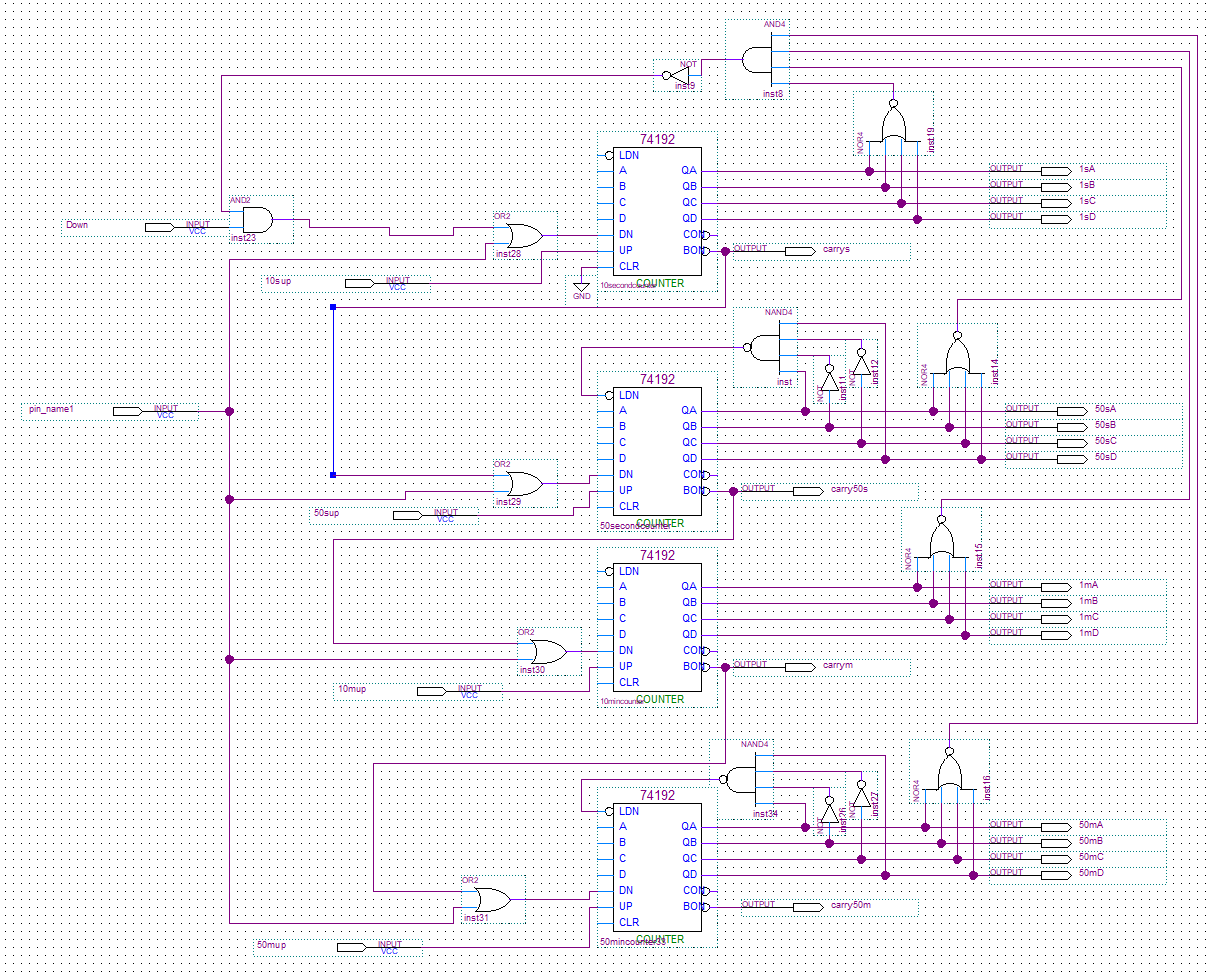The height and width of the screenshot is (977, 1212).
Task: Select the OR2 gate inst29
Action: coord(522,485)
